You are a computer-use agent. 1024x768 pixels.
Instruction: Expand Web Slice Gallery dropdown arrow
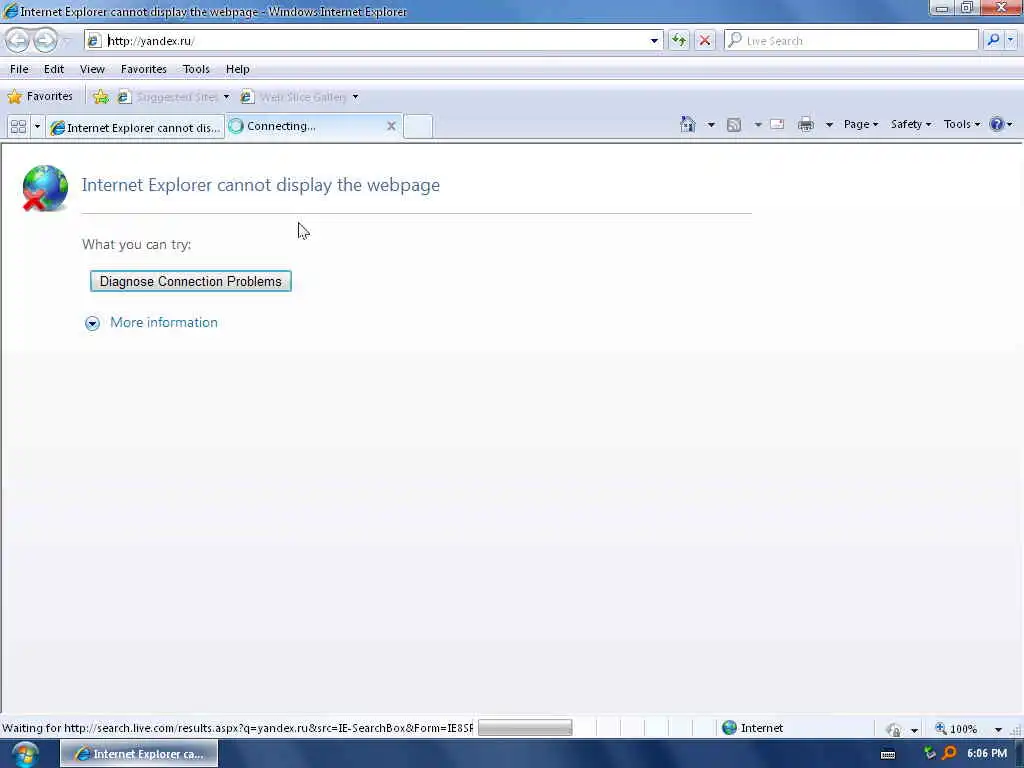pyautogui.click(x=355, y=97)
